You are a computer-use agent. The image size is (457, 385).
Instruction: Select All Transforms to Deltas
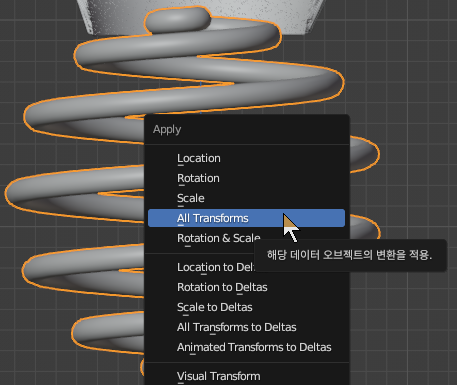click(246, 327)
